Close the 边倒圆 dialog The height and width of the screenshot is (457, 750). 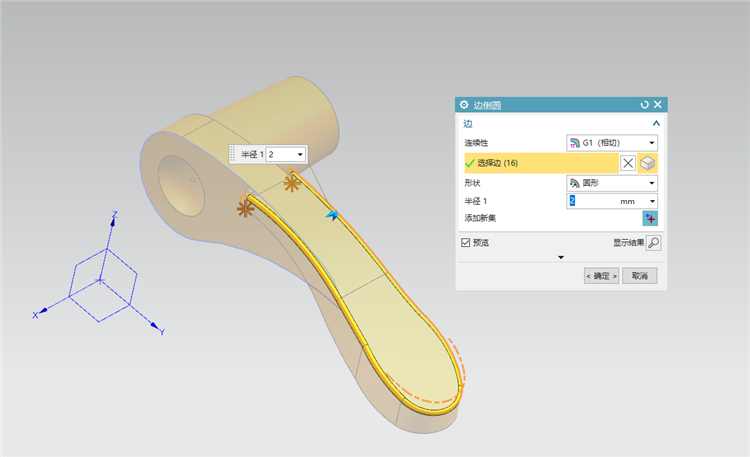click(x=658, y=104)
